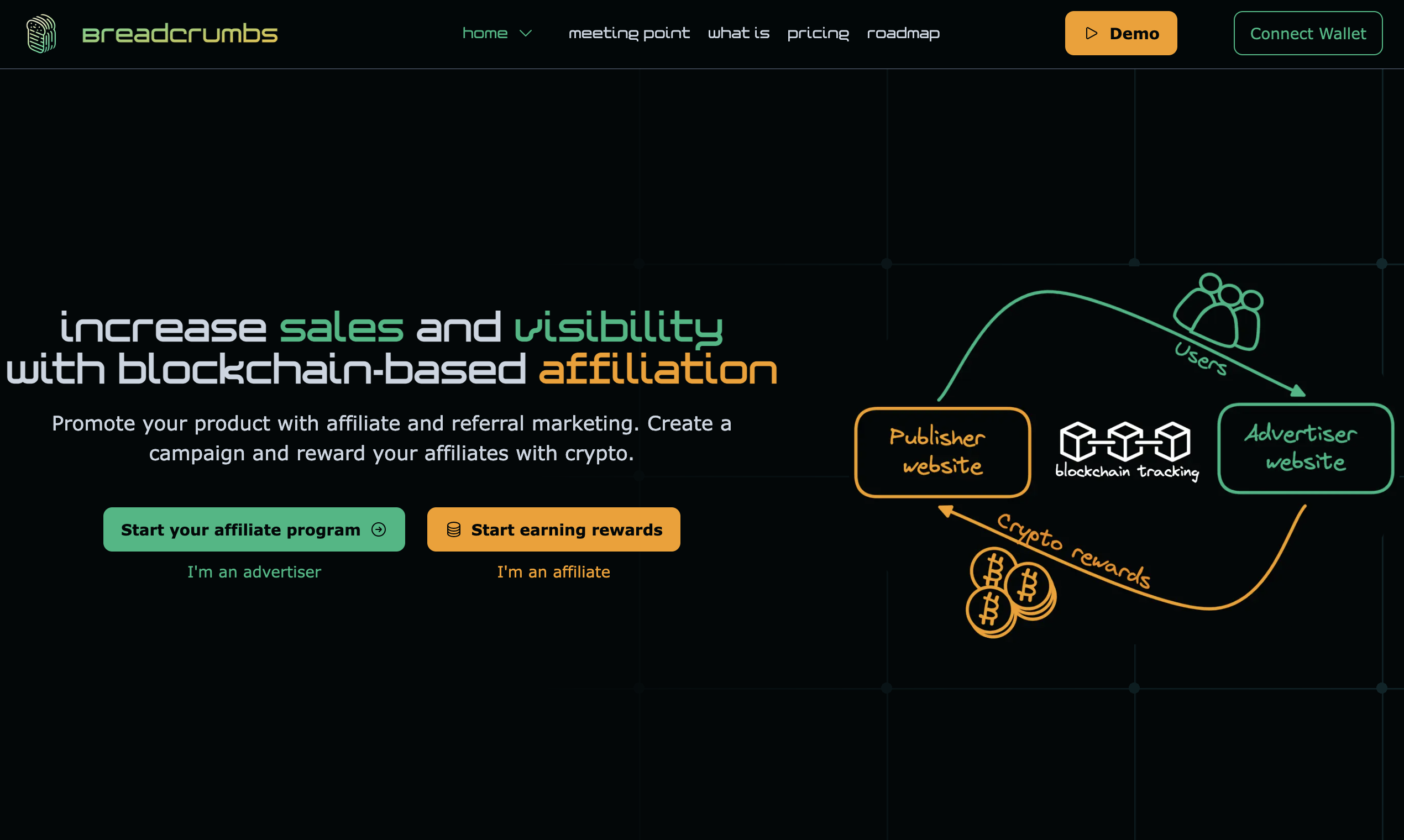
Task: Click the blockchain cubes icon
Action: coord(1124,441)
